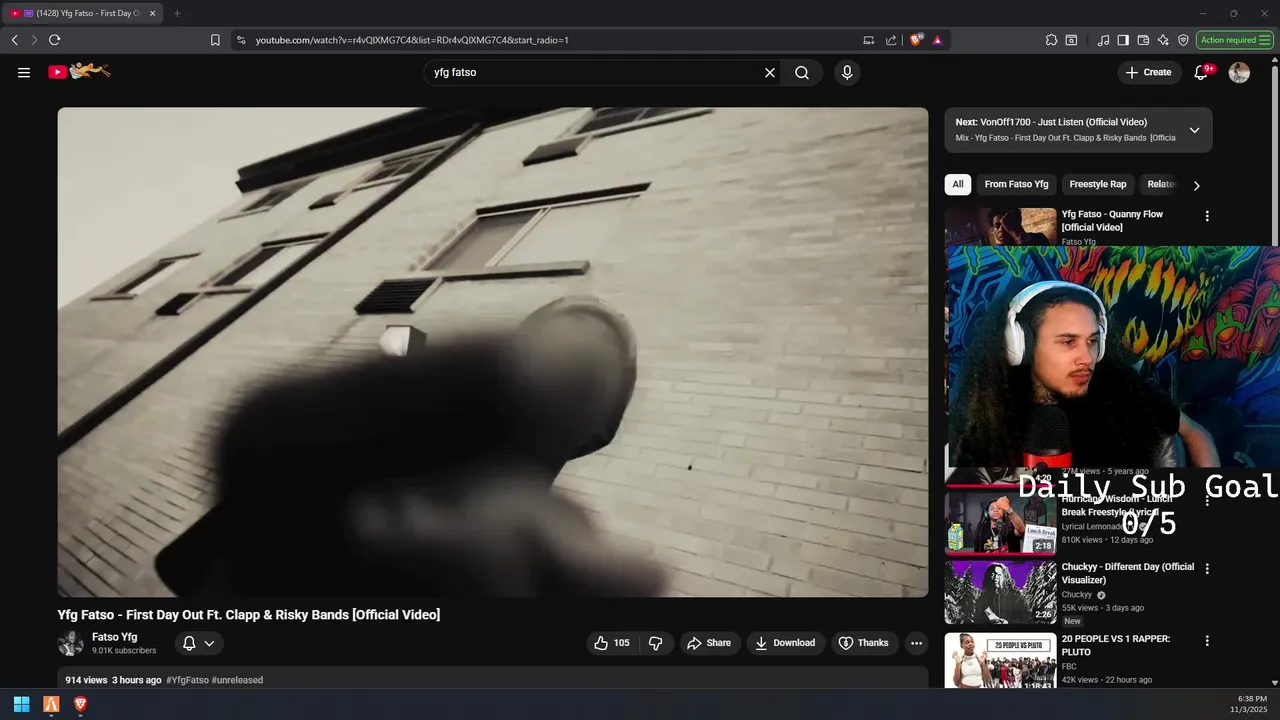Open Brave Rewards triangle icon

[937, 40]
